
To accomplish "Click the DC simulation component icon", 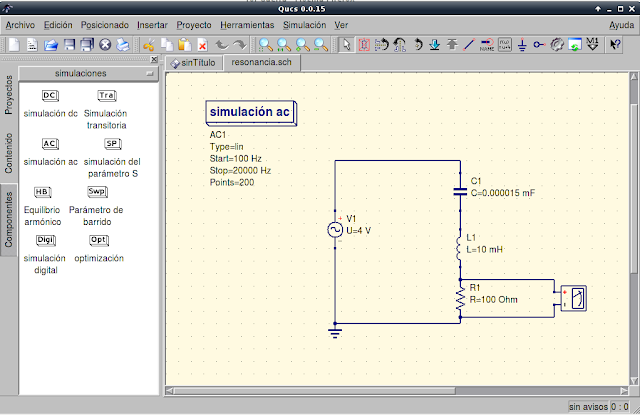I will click(x=50, y=96).
